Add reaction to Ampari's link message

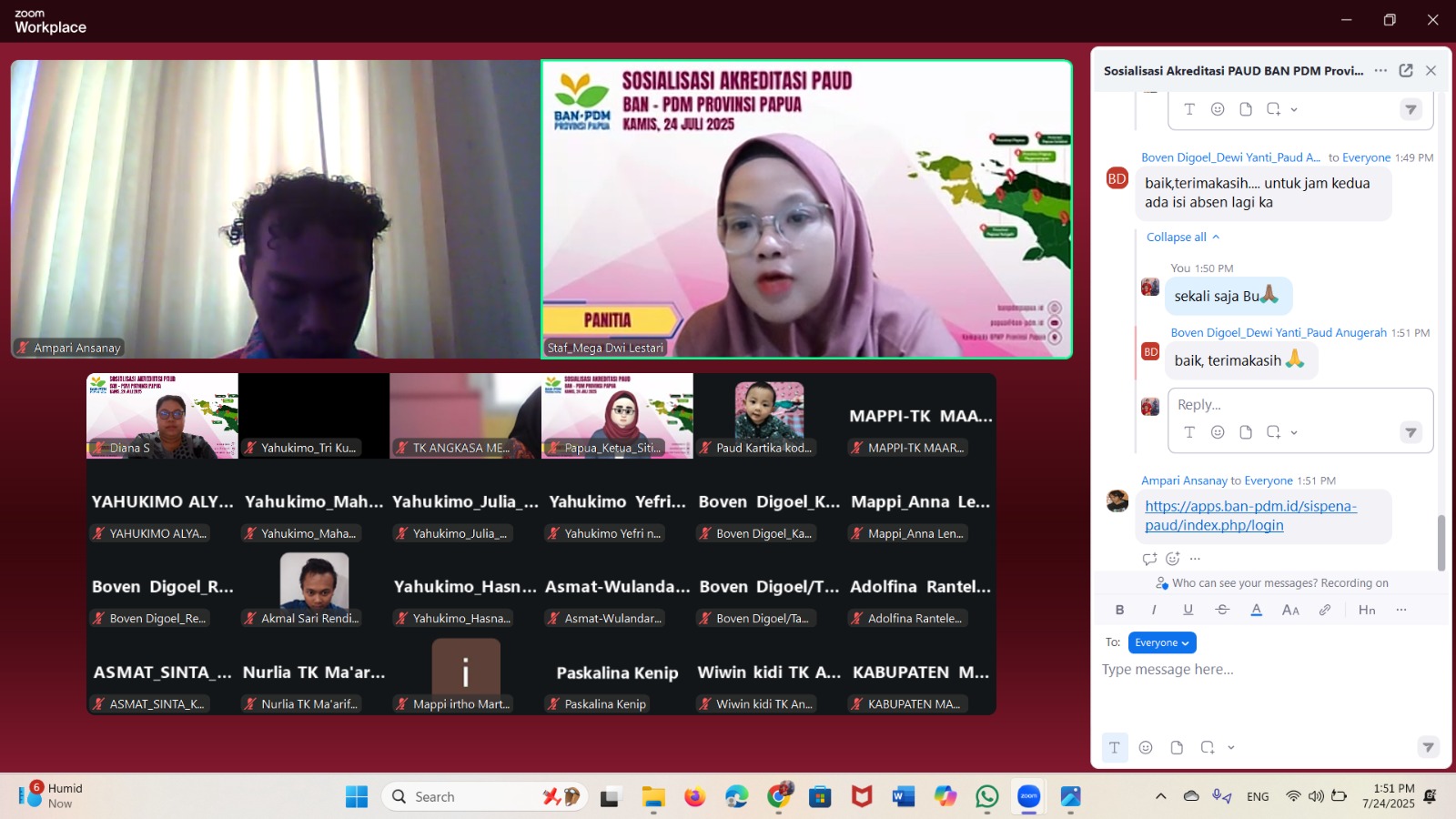(1173, 559)
